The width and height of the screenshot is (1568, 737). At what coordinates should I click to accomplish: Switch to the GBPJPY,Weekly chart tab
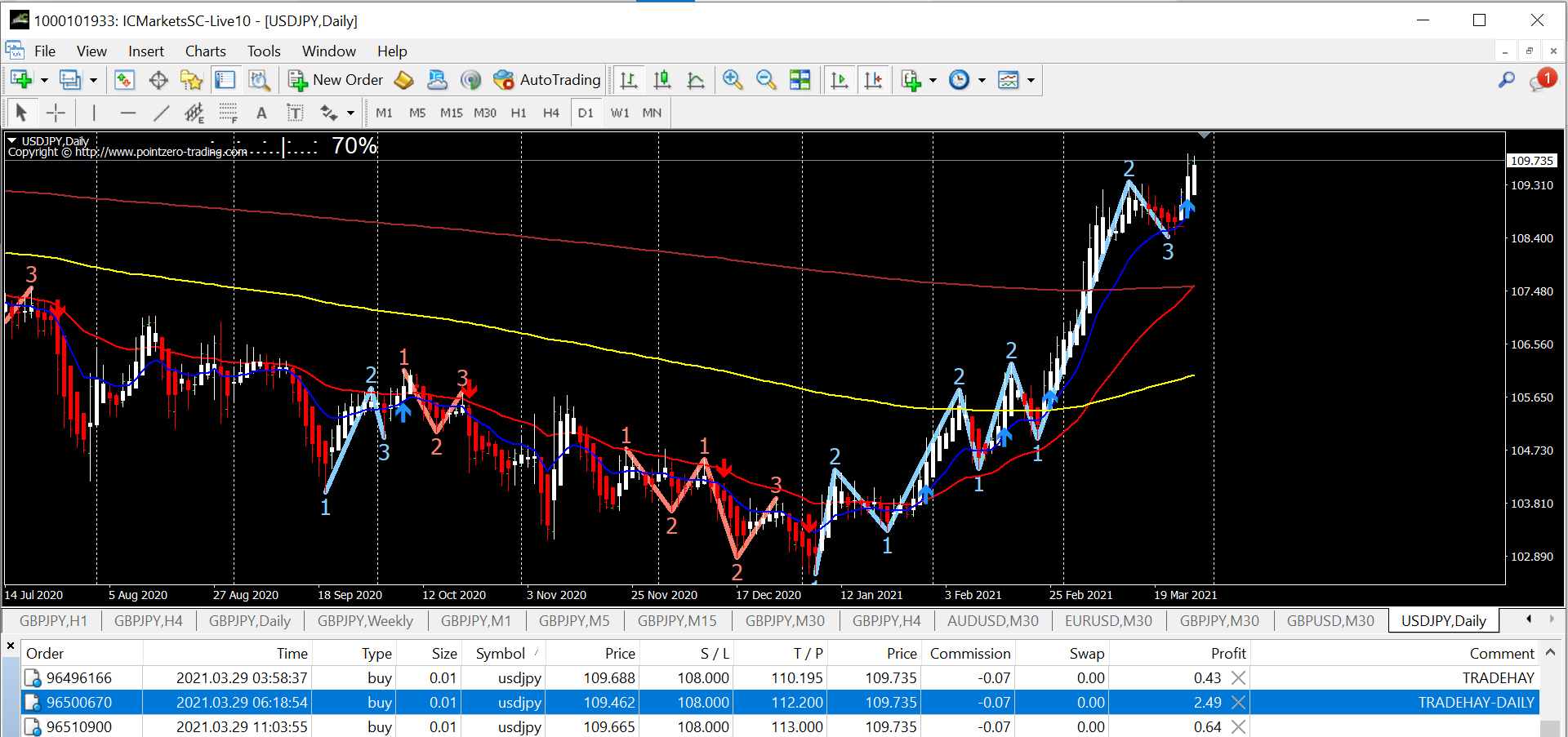(x=365, y=620)
